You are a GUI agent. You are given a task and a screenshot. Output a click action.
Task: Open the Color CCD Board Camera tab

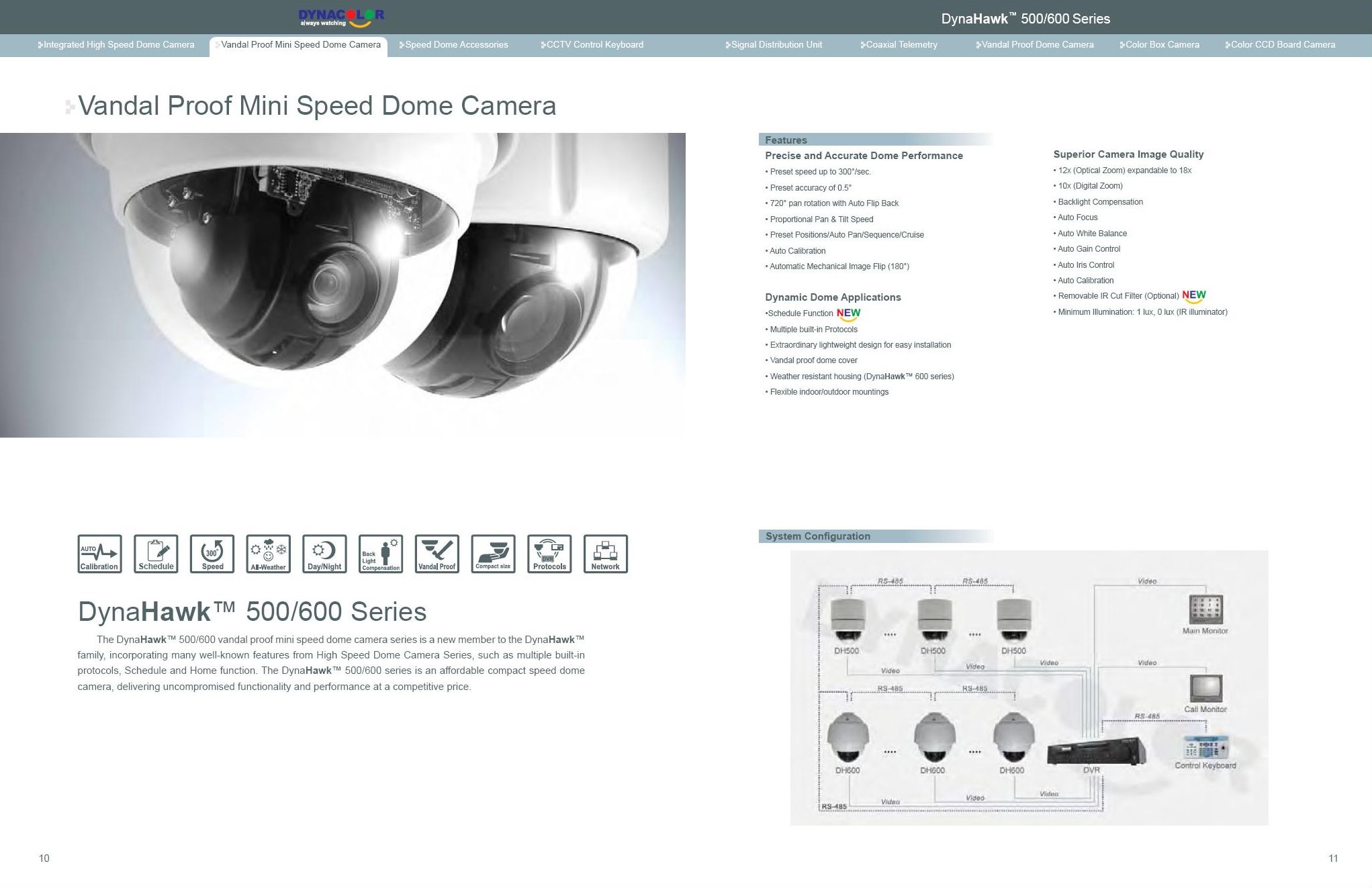(x=1280, y=45)
